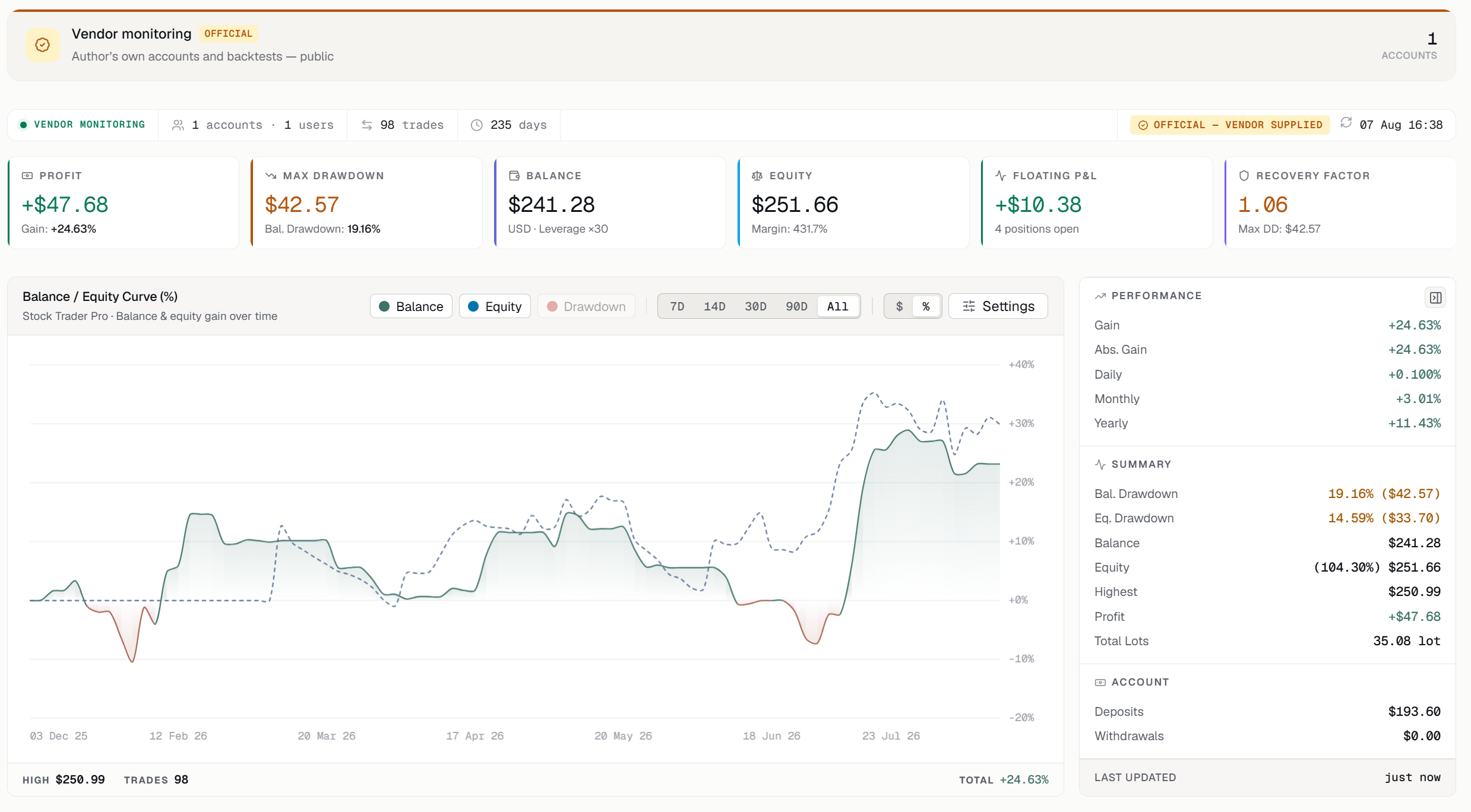Enable the Drawdown series on the chart
The width and height of the screenshot is (1471, 812).
click(x=586, y=306)
